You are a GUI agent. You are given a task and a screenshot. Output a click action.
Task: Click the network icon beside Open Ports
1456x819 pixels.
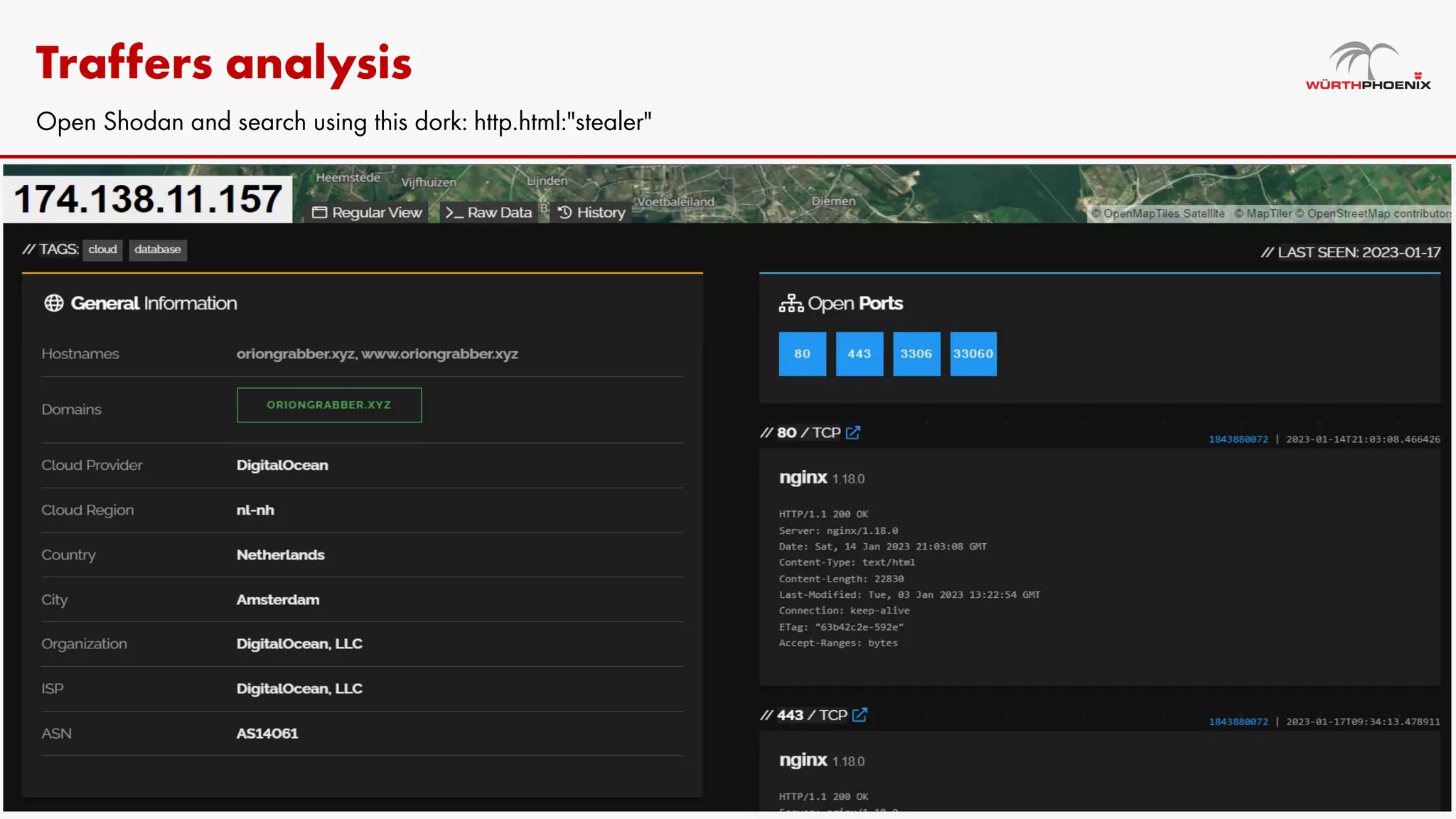click(791, 304)
